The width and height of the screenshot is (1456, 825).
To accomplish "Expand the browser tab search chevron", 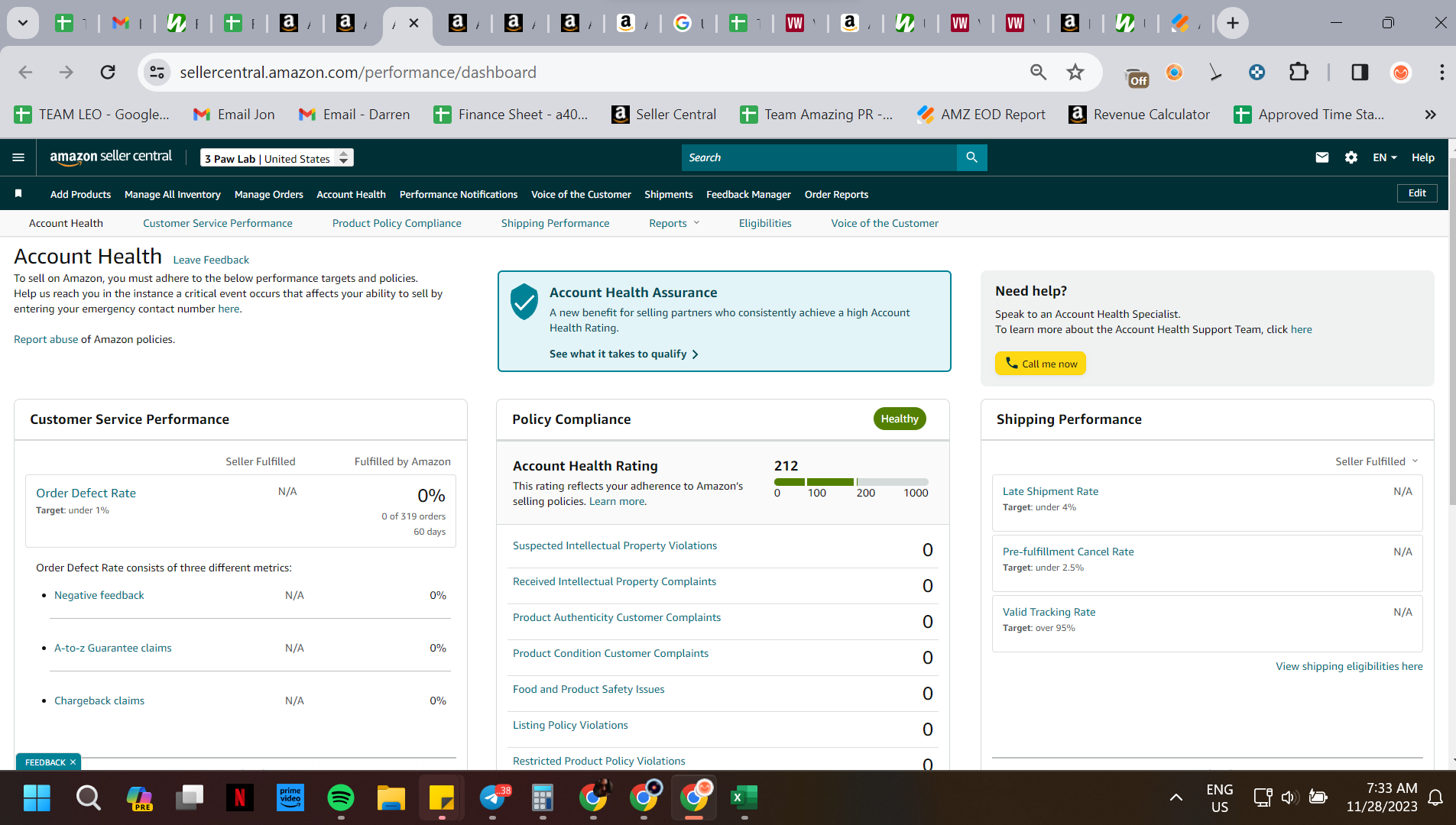I will 23,23.
